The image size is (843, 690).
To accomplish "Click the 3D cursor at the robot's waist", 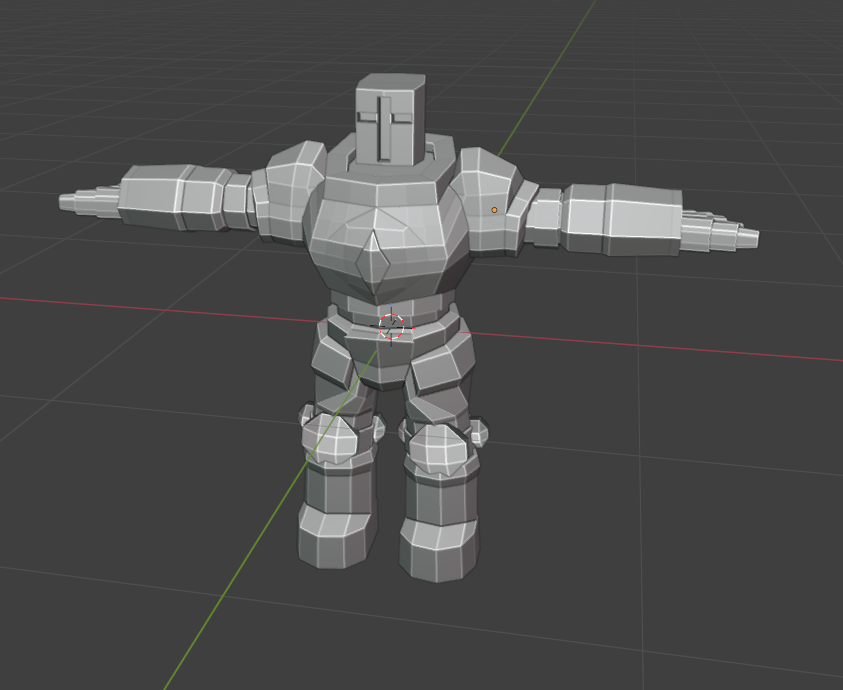I will tap(391, 326).
